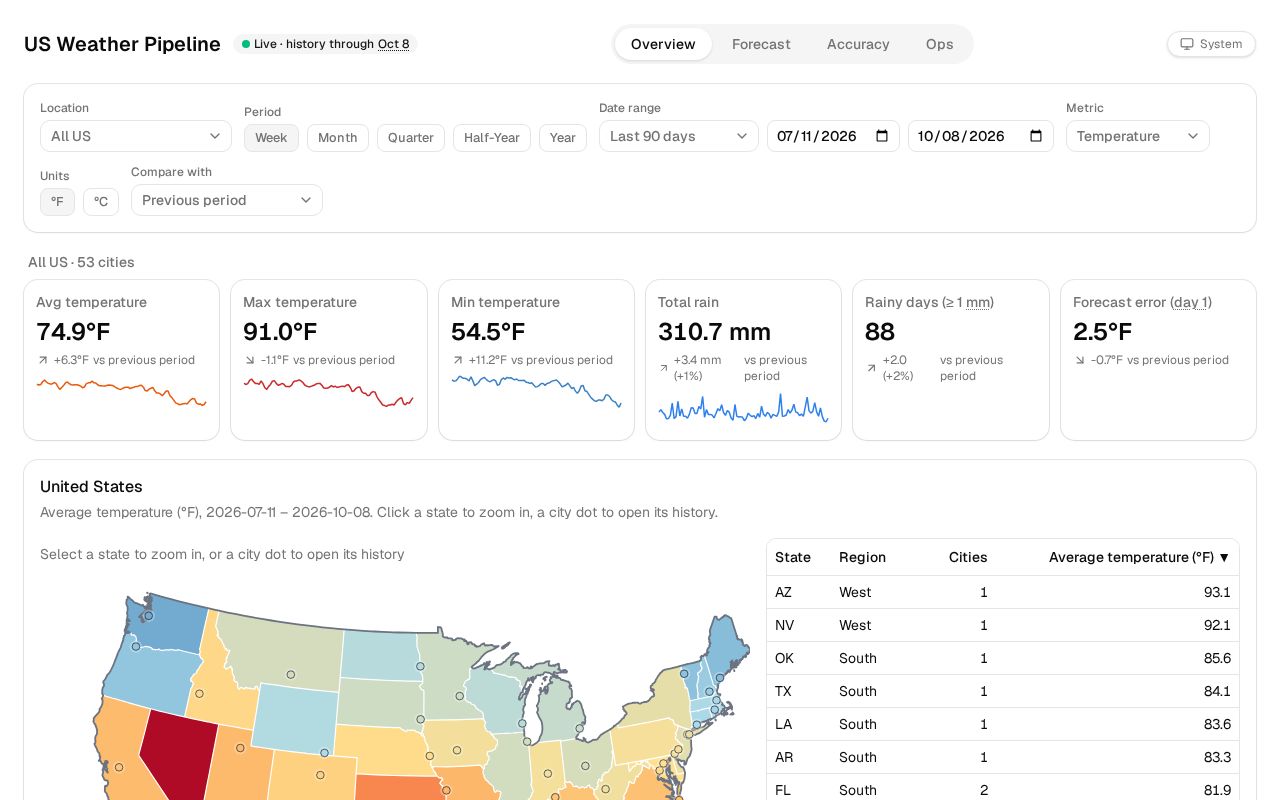This screenshot has height=800, width=1280.
Task: Click the LA 83.6 table row
Action: point(1003,724)
